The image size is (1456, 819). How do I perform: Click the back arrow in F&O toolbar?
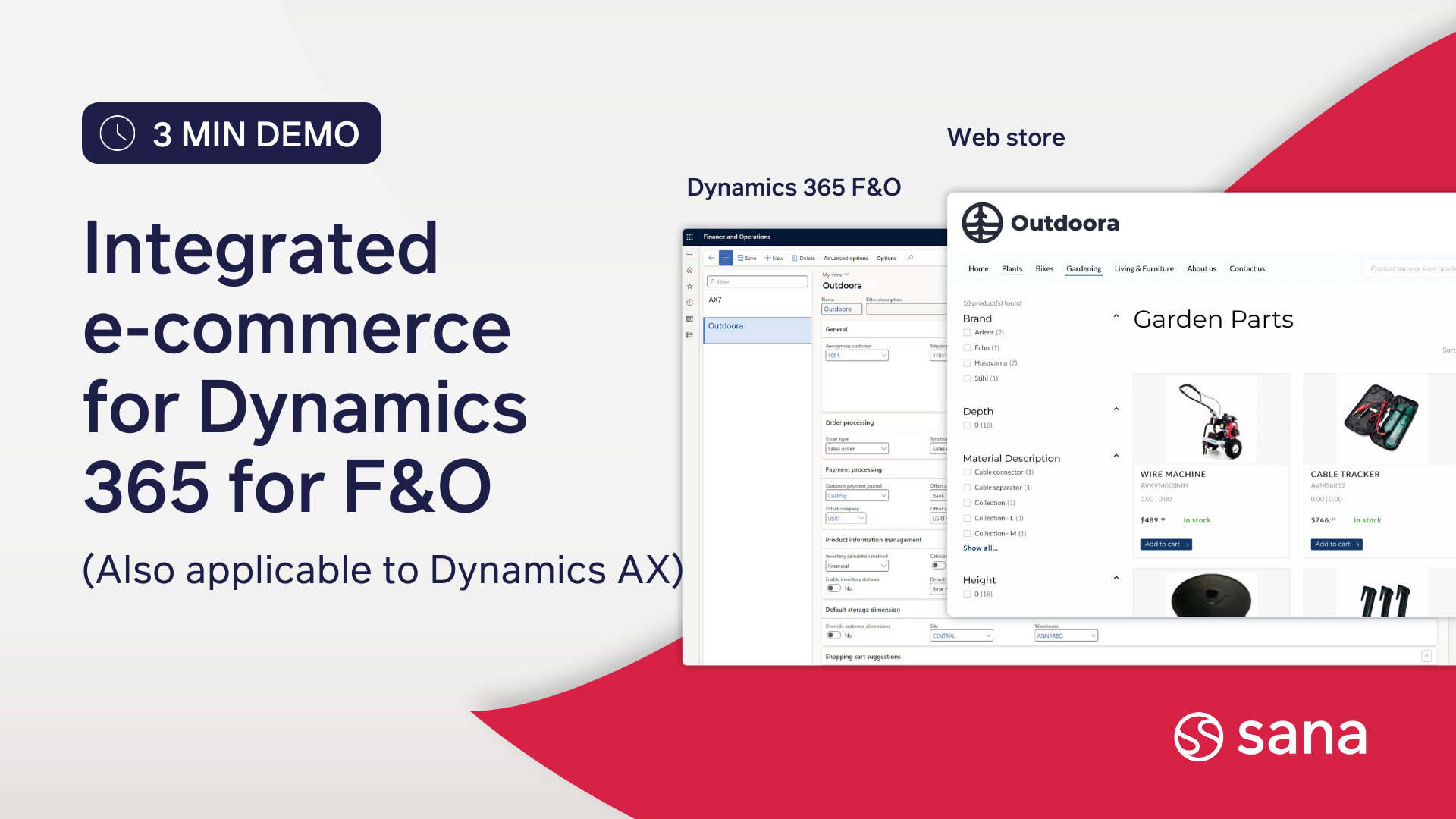[711, 258]
